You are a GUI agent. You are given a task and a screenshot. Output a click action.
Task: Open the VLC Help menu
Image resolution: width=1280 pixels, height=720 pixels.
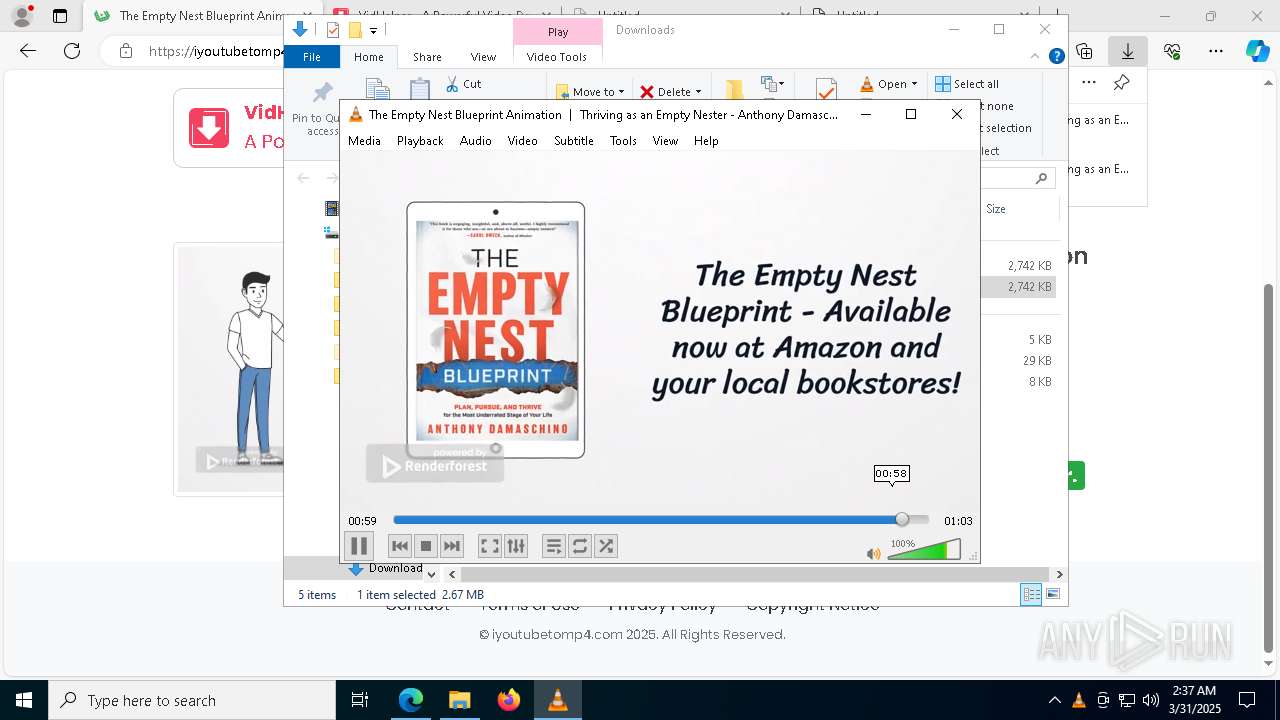pos(706,141)
